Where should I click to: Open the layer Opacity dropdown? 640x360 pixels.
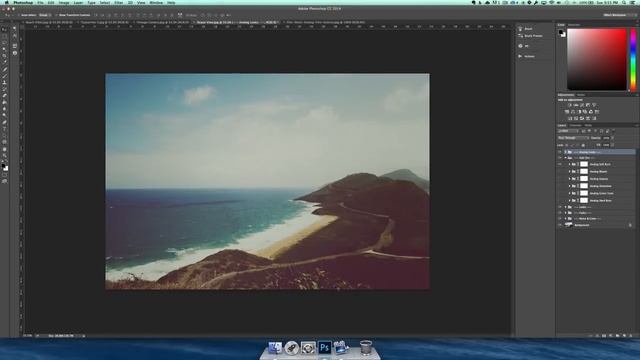[612, 138]
